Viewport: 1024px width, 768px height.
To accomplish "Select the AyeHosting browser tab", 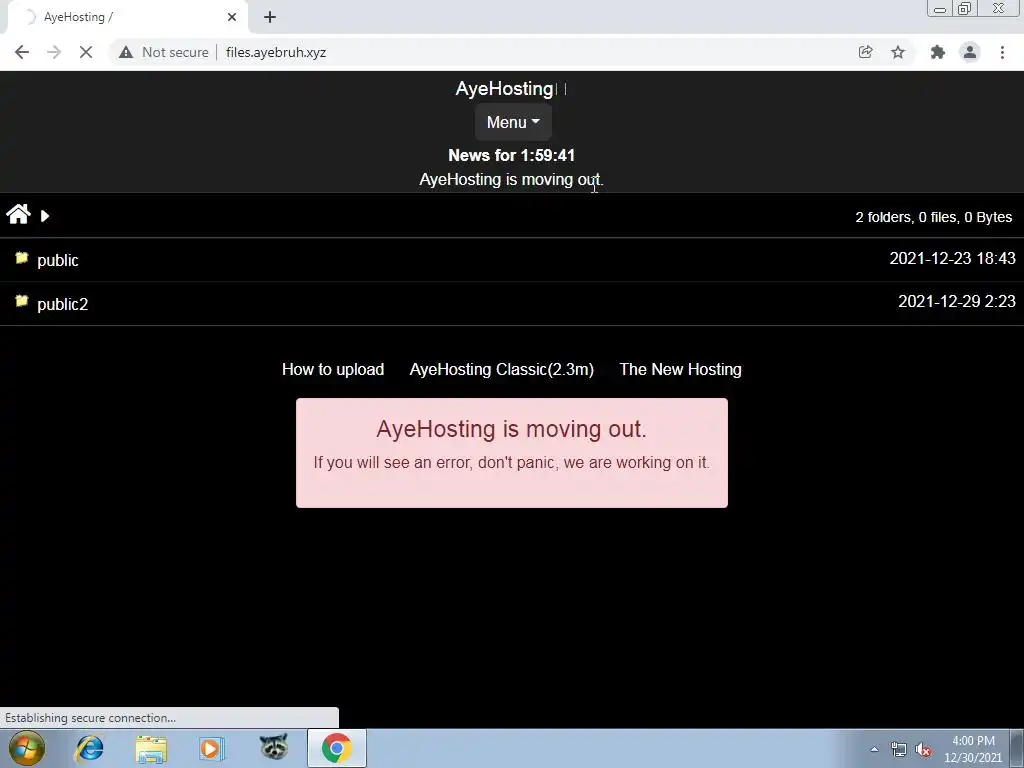I will coord(127,17).
